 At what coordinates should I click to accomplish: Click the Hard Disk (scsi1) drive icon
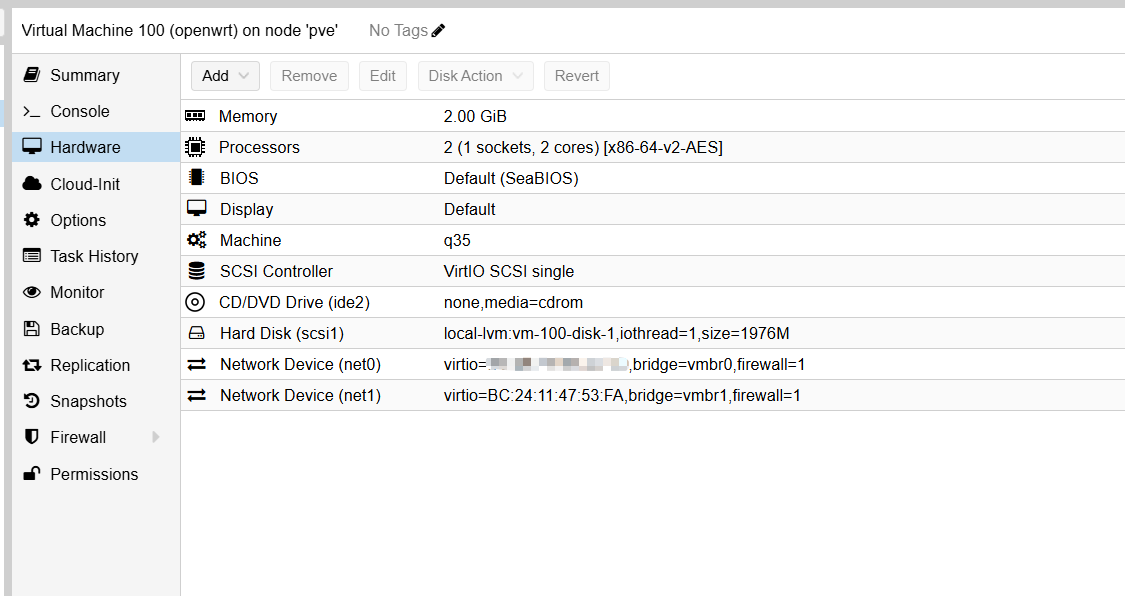pyautogui.click(x=196, y=333)
